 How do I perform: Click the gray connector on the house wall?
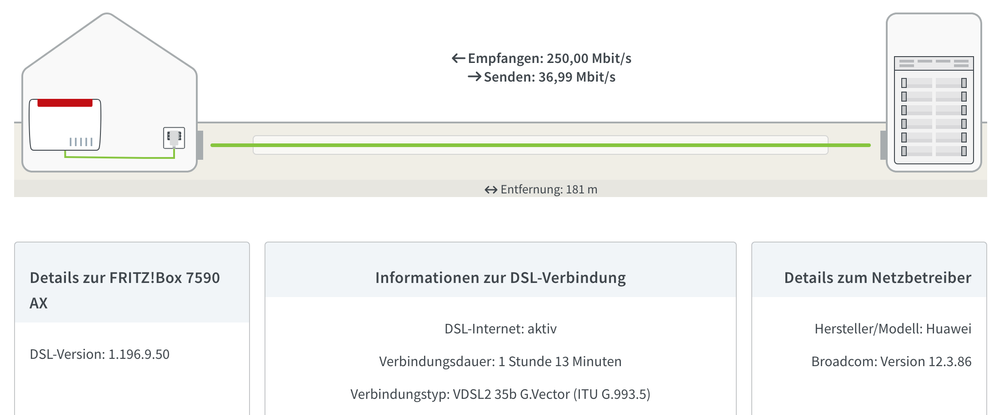[201, 145]
